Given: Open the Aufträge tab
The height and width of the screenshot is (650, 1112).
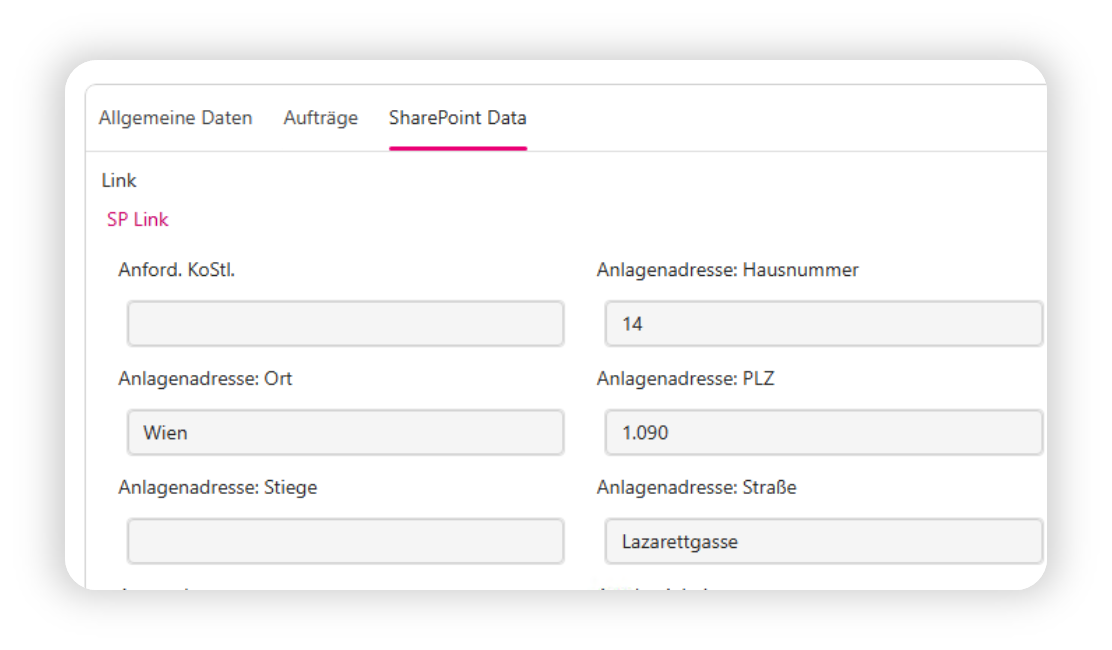Looking at the screenshot, I should tap(321, 118).
